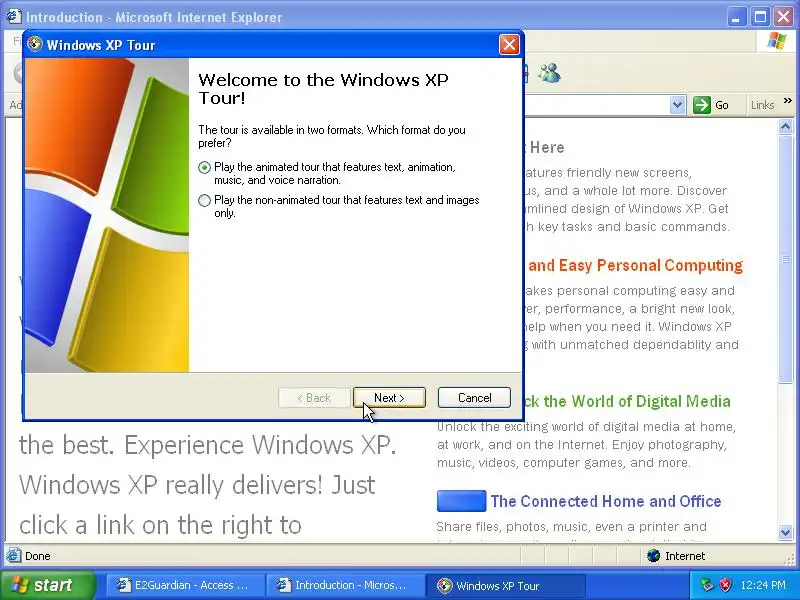Open 'and Easy Personal Computing' heading link
800x600 pixels.
pos(635,266)
